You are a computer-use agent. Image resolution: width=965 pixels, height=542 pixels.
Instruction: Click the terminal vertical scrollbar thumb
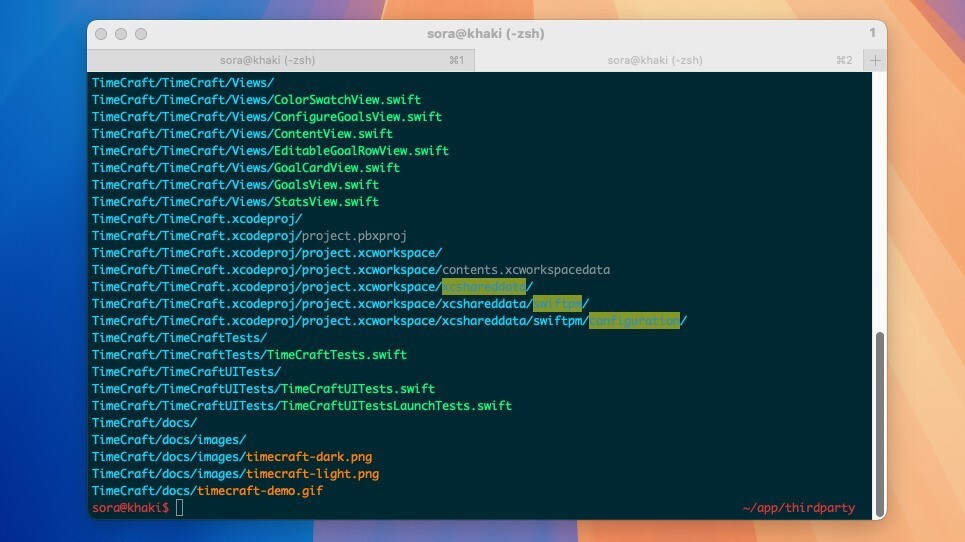click(x=879, y=424)
